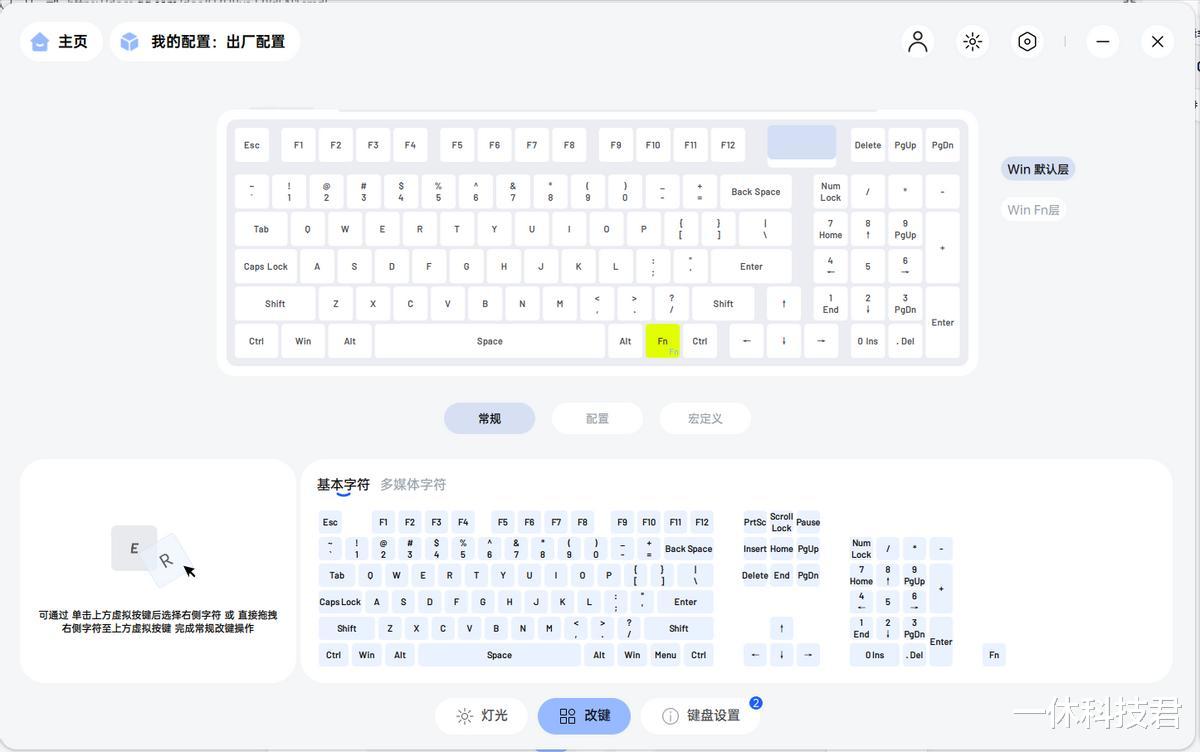
Task: Toggle the brightness theme sun icon
Action: [972, 42]
